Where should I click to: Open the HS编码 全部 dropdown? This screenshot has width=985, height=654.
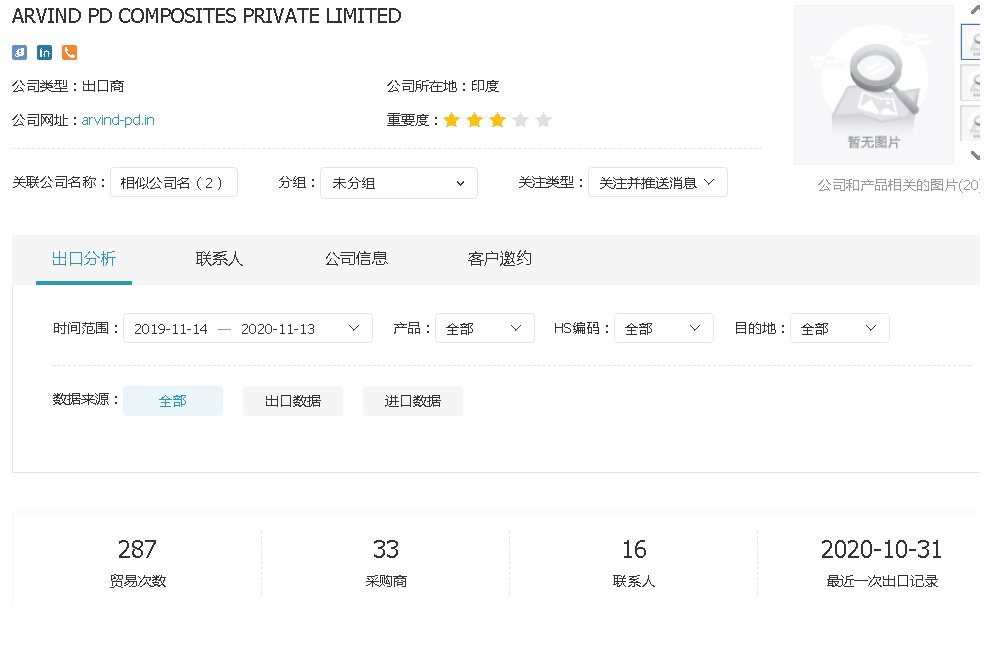tap(664, 329)
